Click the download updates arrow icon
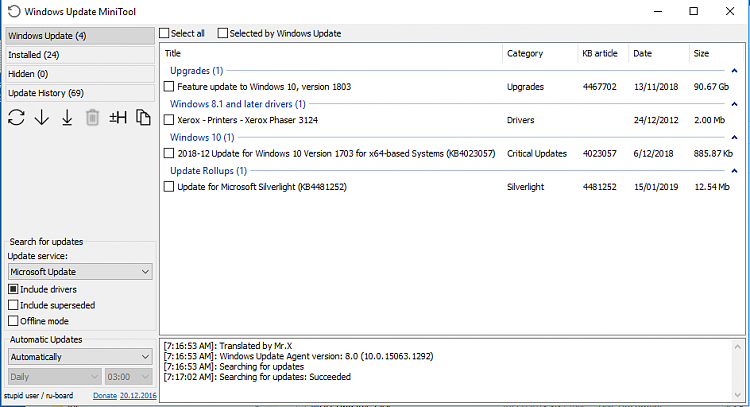Image resolution: width=750 pixels, height=407 pixels. point(42,117)
